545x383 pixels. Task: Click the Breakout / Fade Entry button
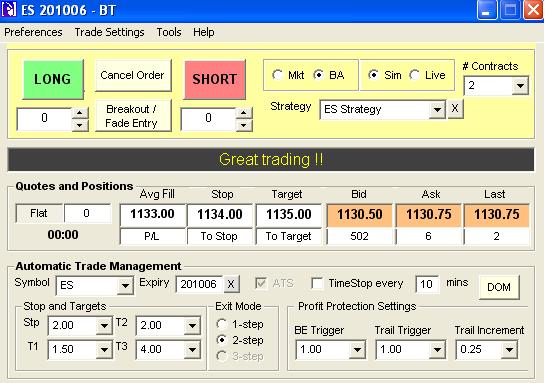(x=132, y=116)
